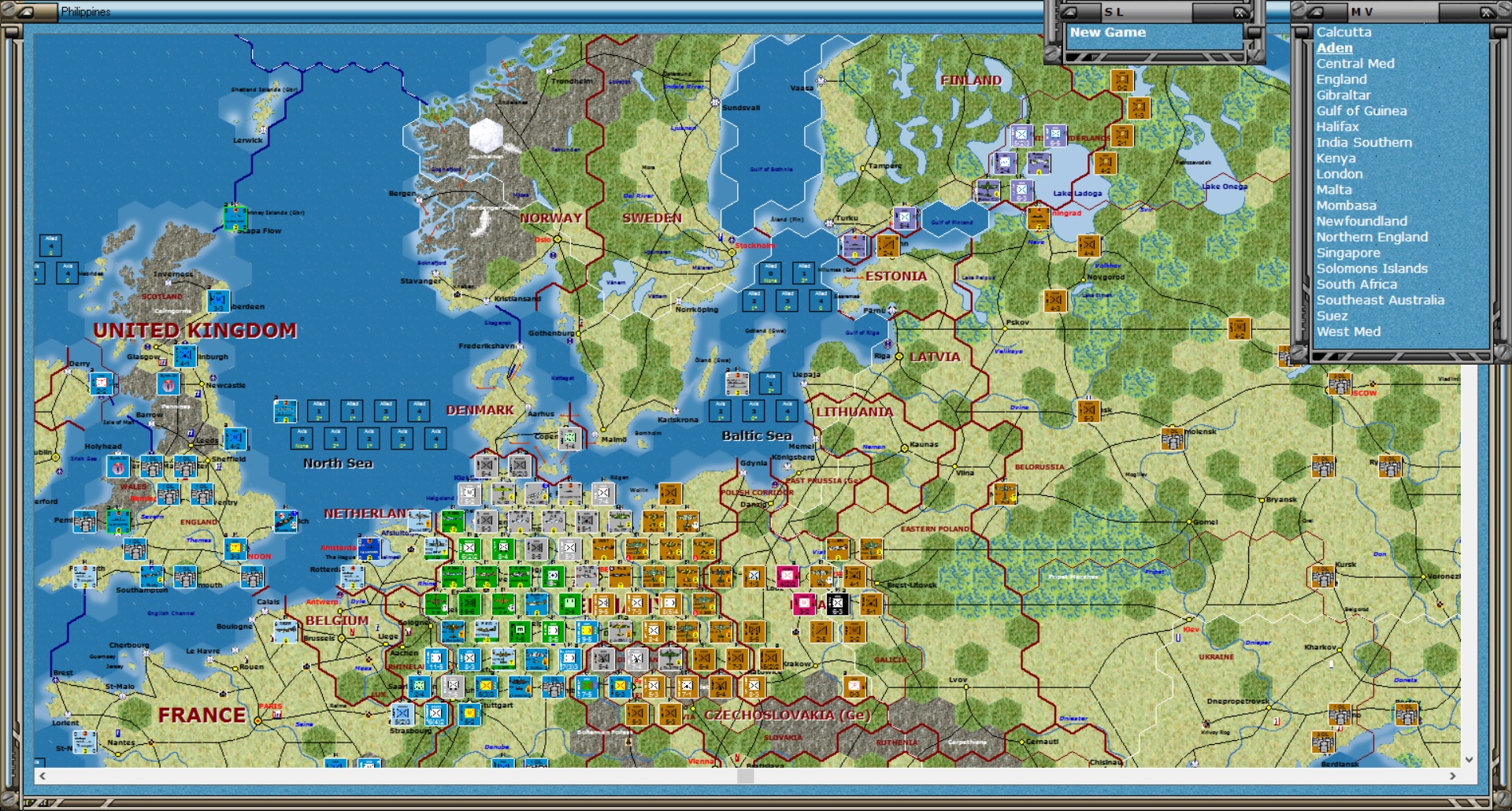The image size is (1512, 811).
Task: Roll up the S L window
Action: coord(1069,12)
